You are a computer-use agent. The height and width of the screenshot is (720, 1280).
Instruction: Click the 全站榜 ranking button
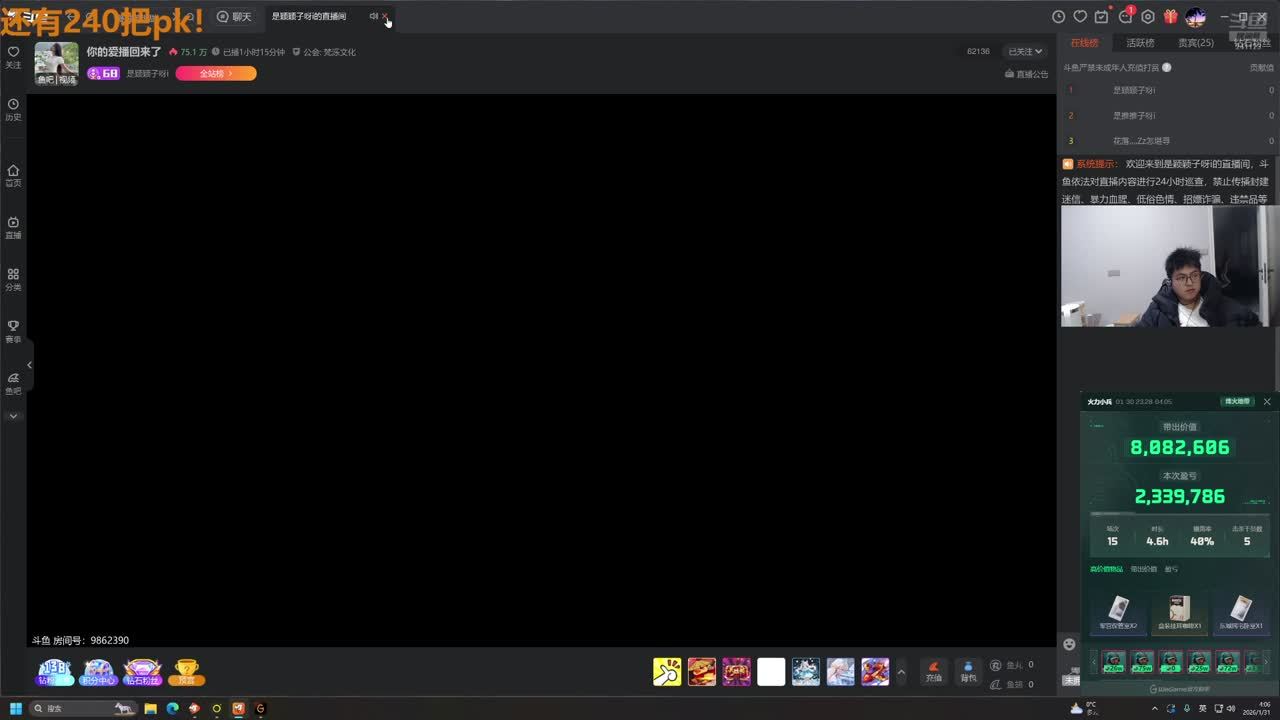pyautogui.click(x=216, y=73)
